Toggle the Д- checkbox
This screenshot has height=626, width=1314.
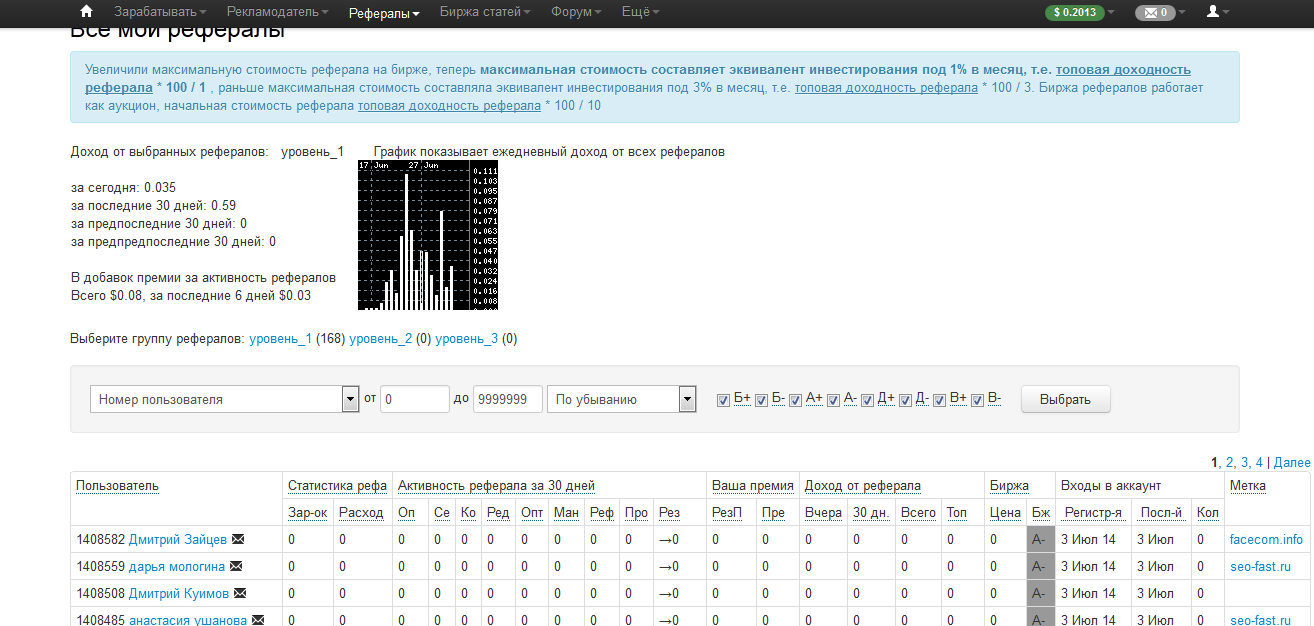(905, 400)
